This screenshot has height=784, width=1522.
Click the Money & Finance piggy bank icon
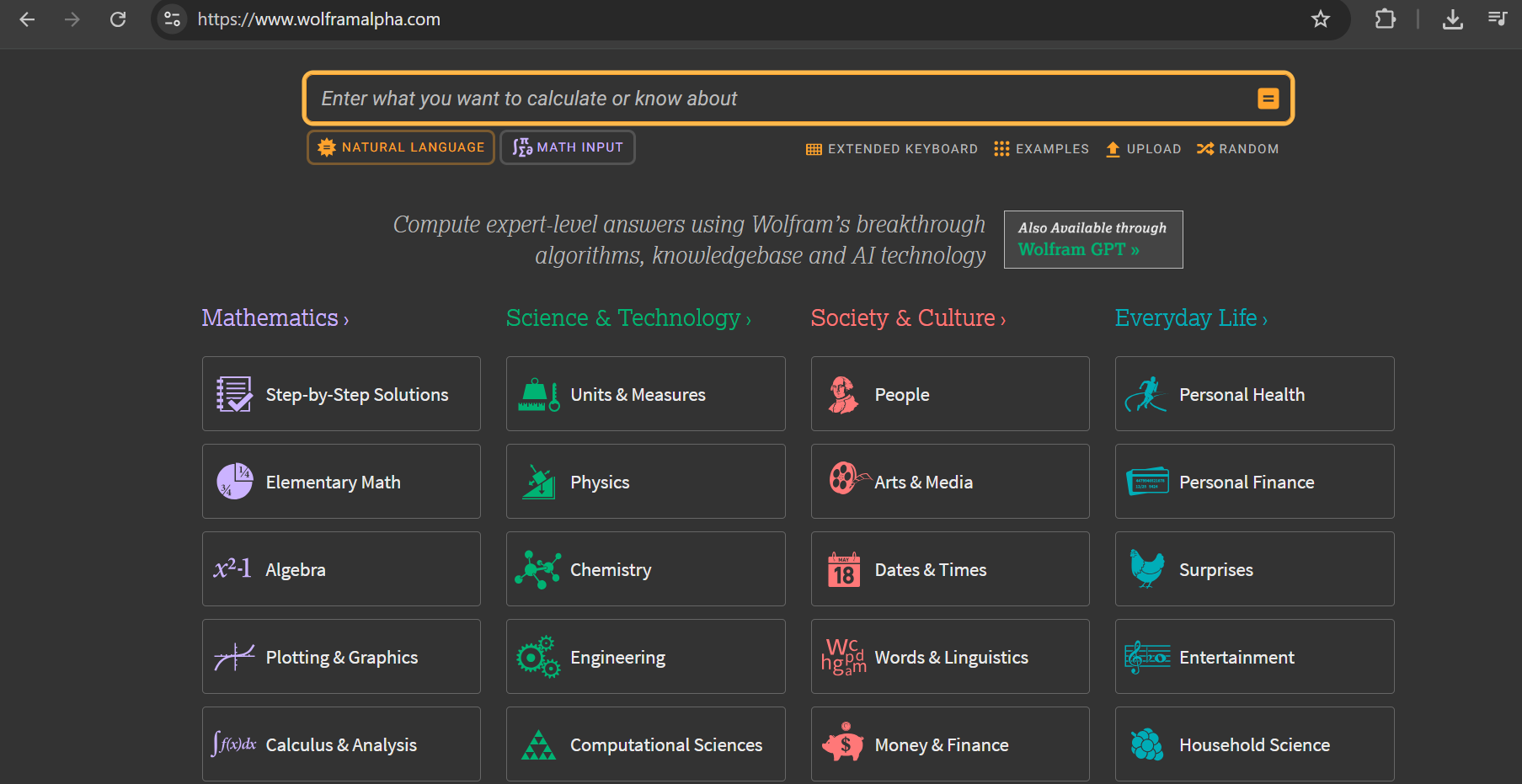843,743
